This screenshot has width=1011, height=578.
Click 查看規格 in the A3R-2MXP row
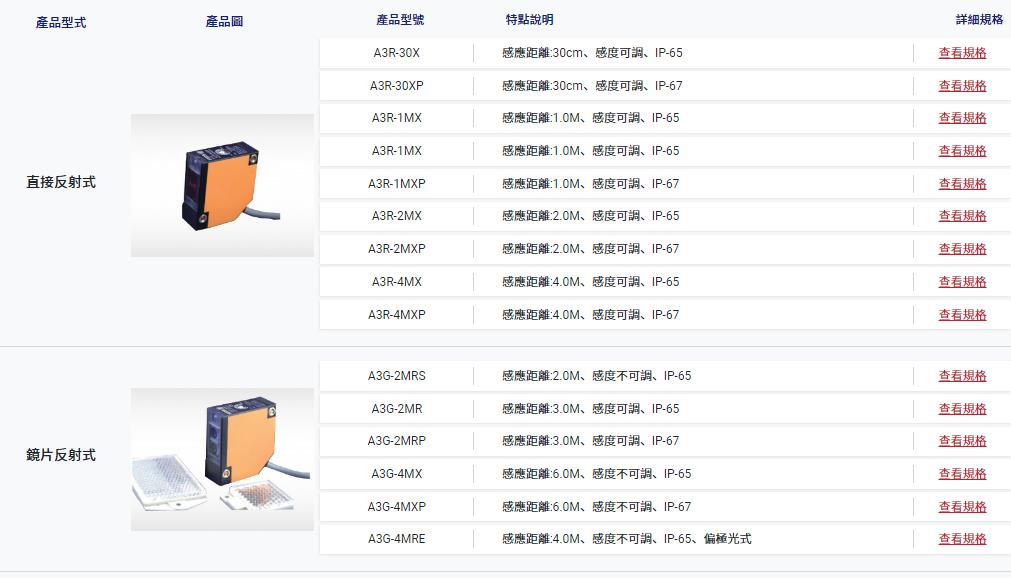tap(962, 249)
